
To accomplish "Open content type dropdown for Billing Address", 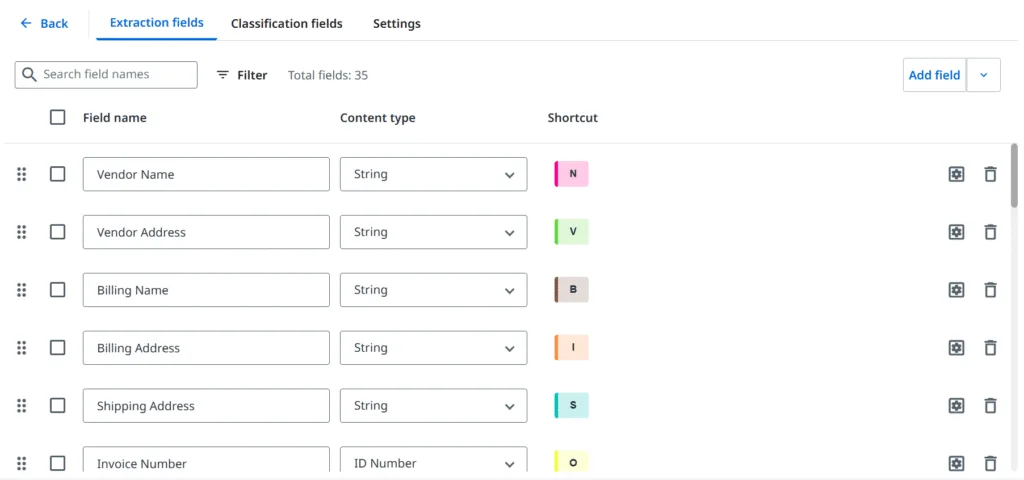I will click(434, 347).
